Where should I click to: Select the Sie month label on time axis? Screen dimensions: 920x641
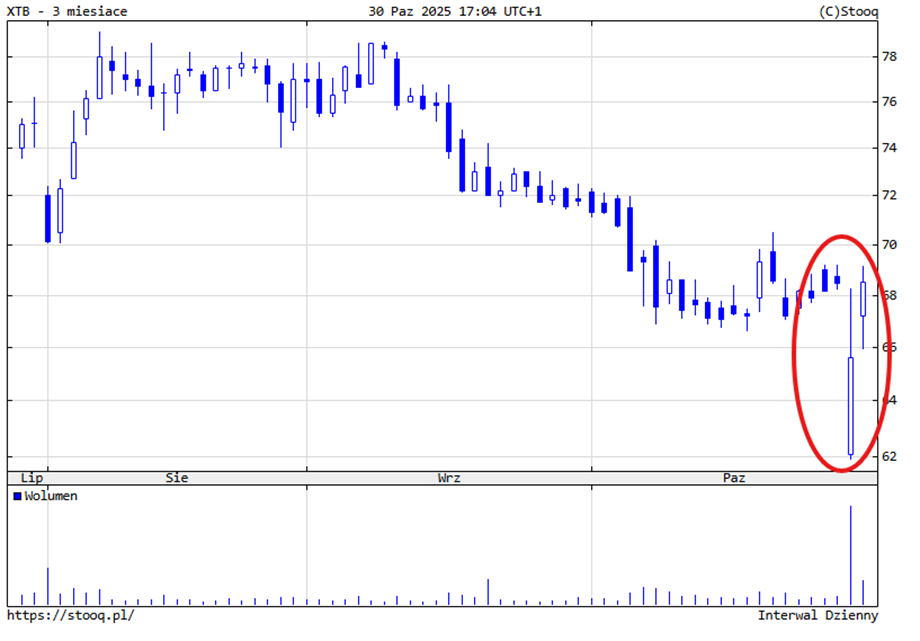(177, 478)
